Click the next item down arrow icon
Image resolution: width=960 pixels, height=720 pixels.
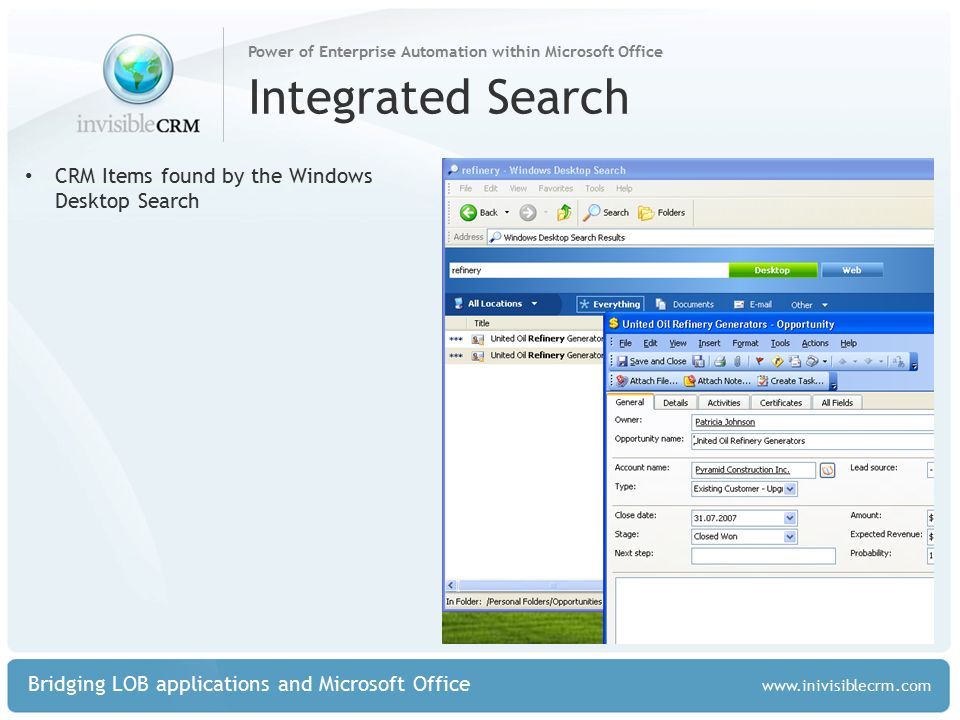click(868, 361)
